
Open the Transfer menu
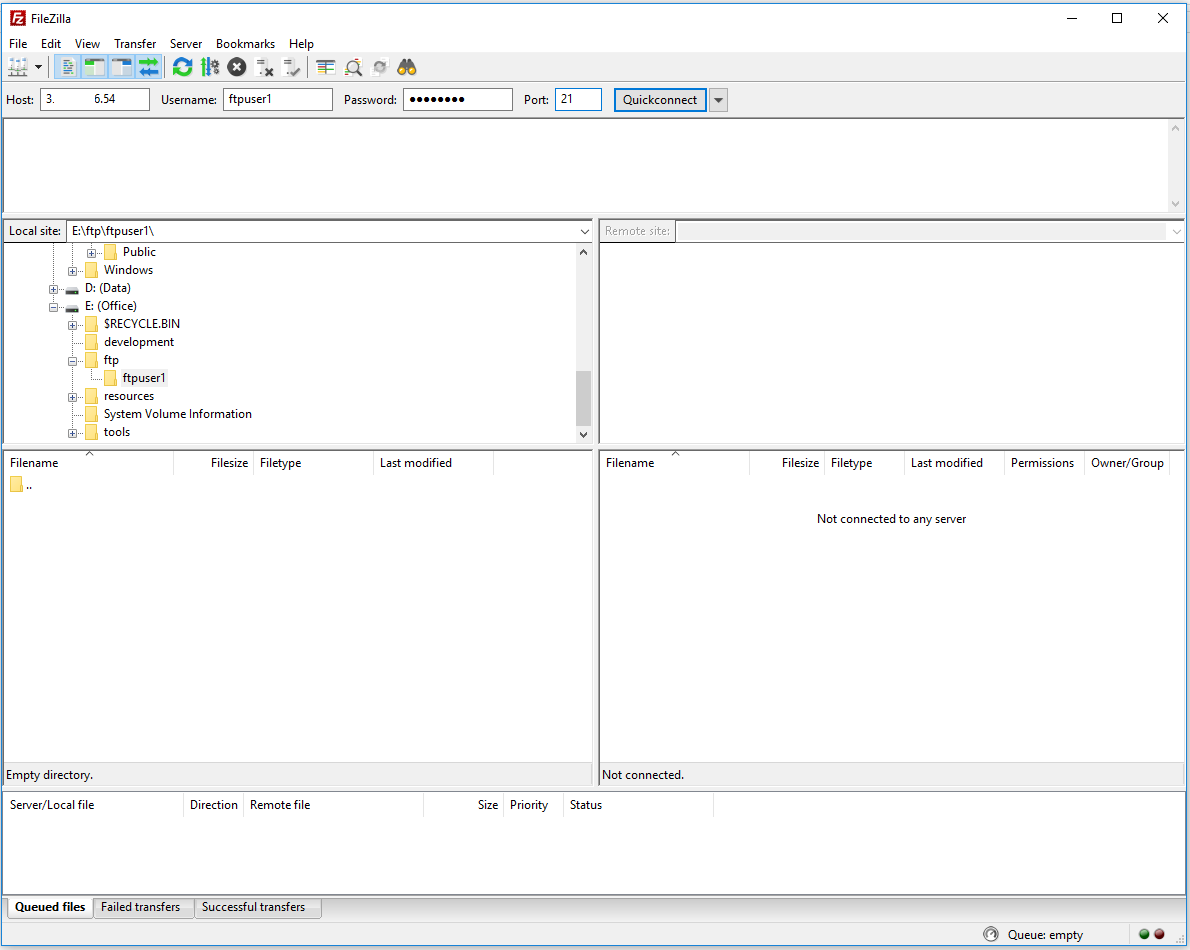coord(135,44)
